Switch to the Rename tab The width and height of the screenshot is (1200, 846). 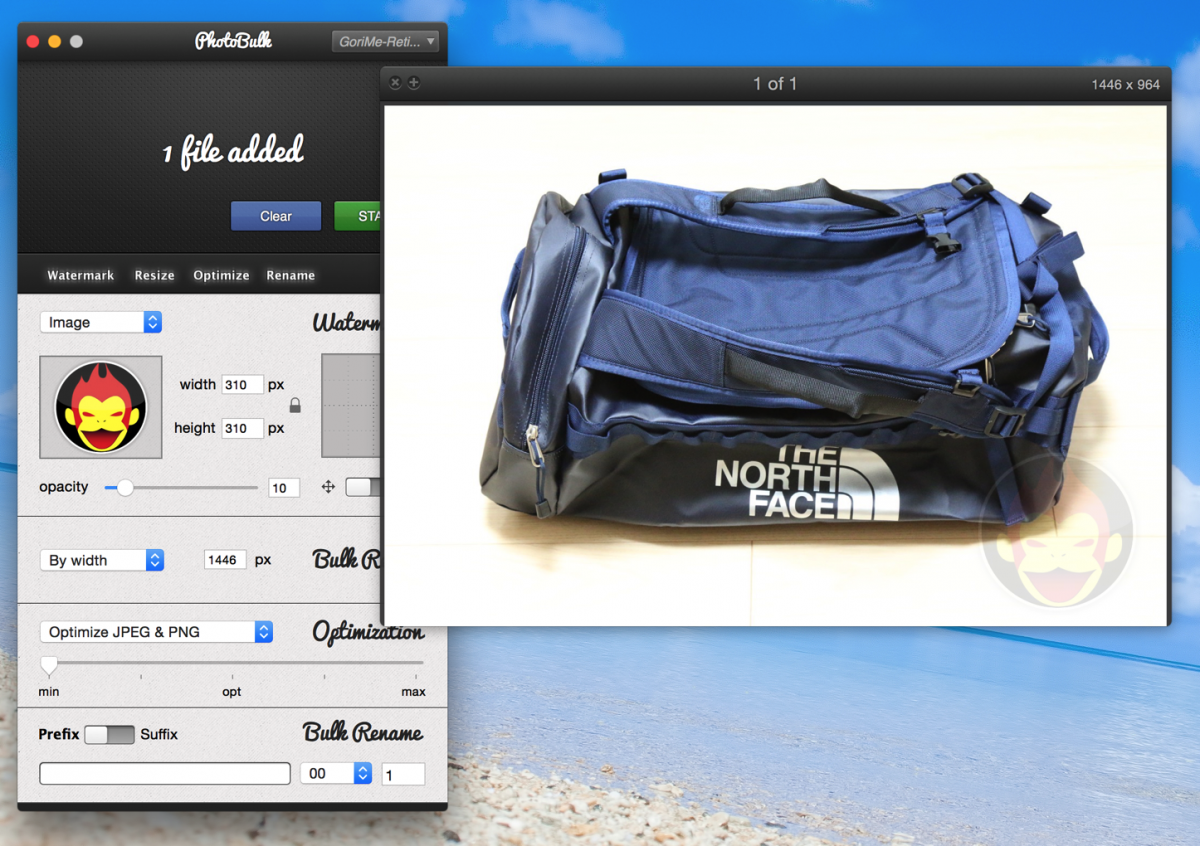point(290,275)
